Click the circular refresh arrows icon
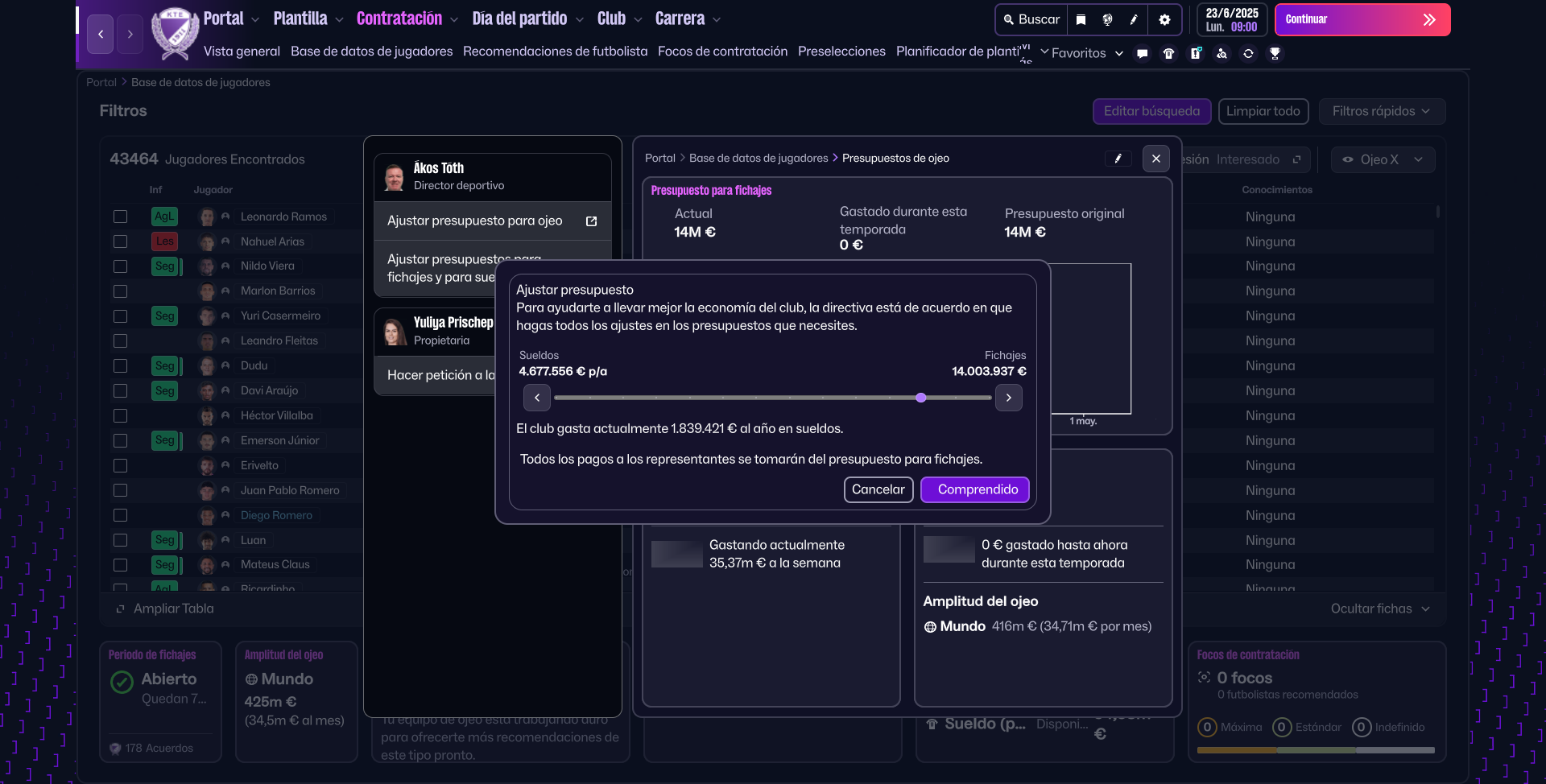This screenshot has height=784, width=1546. 1248,53
